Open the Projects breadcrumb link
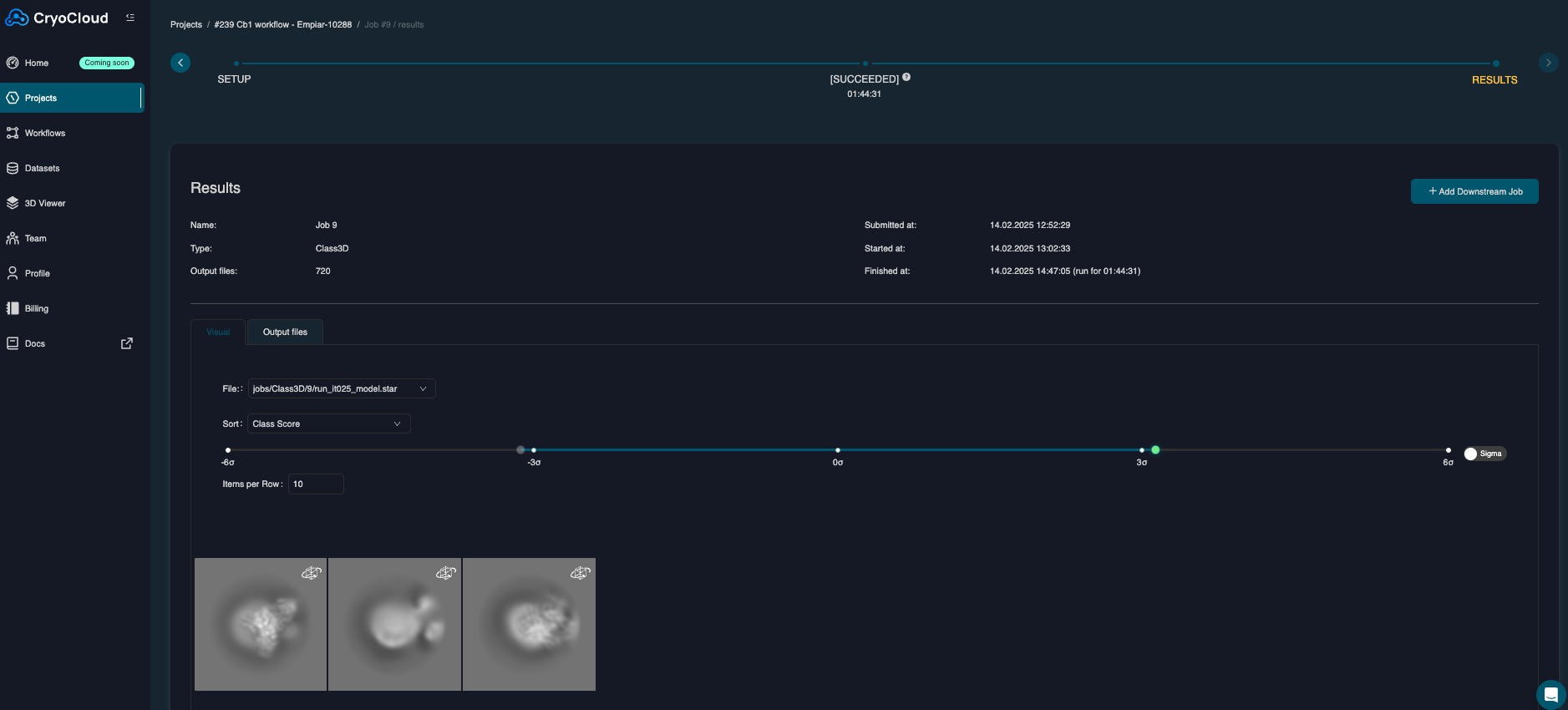The width and height of the screenshot is (1568, 710). [186, 24]
